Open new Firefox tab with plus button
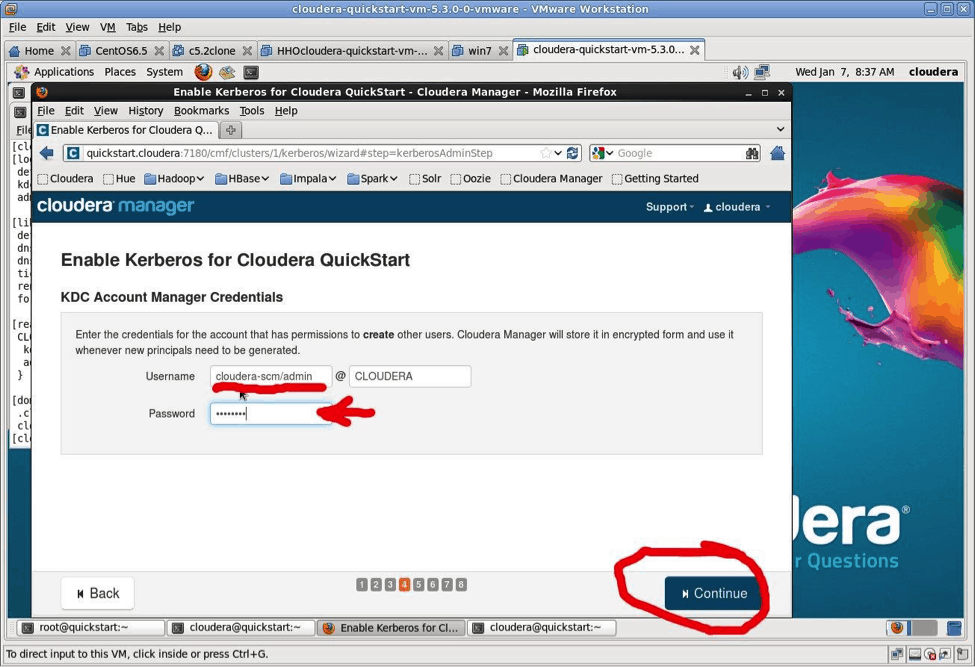This screenshot has height=667, width=975. (230, 130)
